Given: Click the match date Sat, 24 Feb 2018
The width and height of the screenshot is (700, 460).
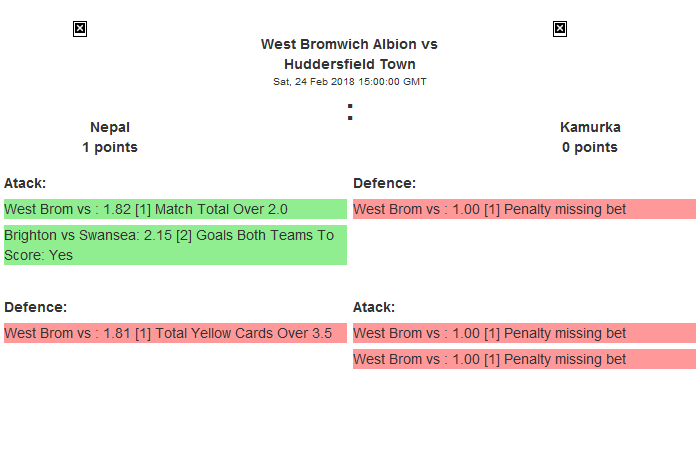Looking at the screenshot, I should pyautogui.click(x=349, y=82).
